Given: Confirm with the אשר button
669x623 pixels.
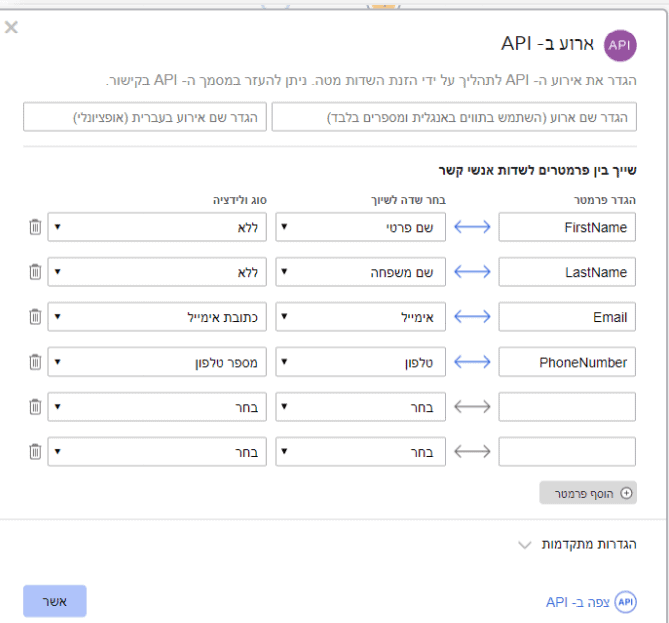Looking at the screenshot, I should point(55,601).
